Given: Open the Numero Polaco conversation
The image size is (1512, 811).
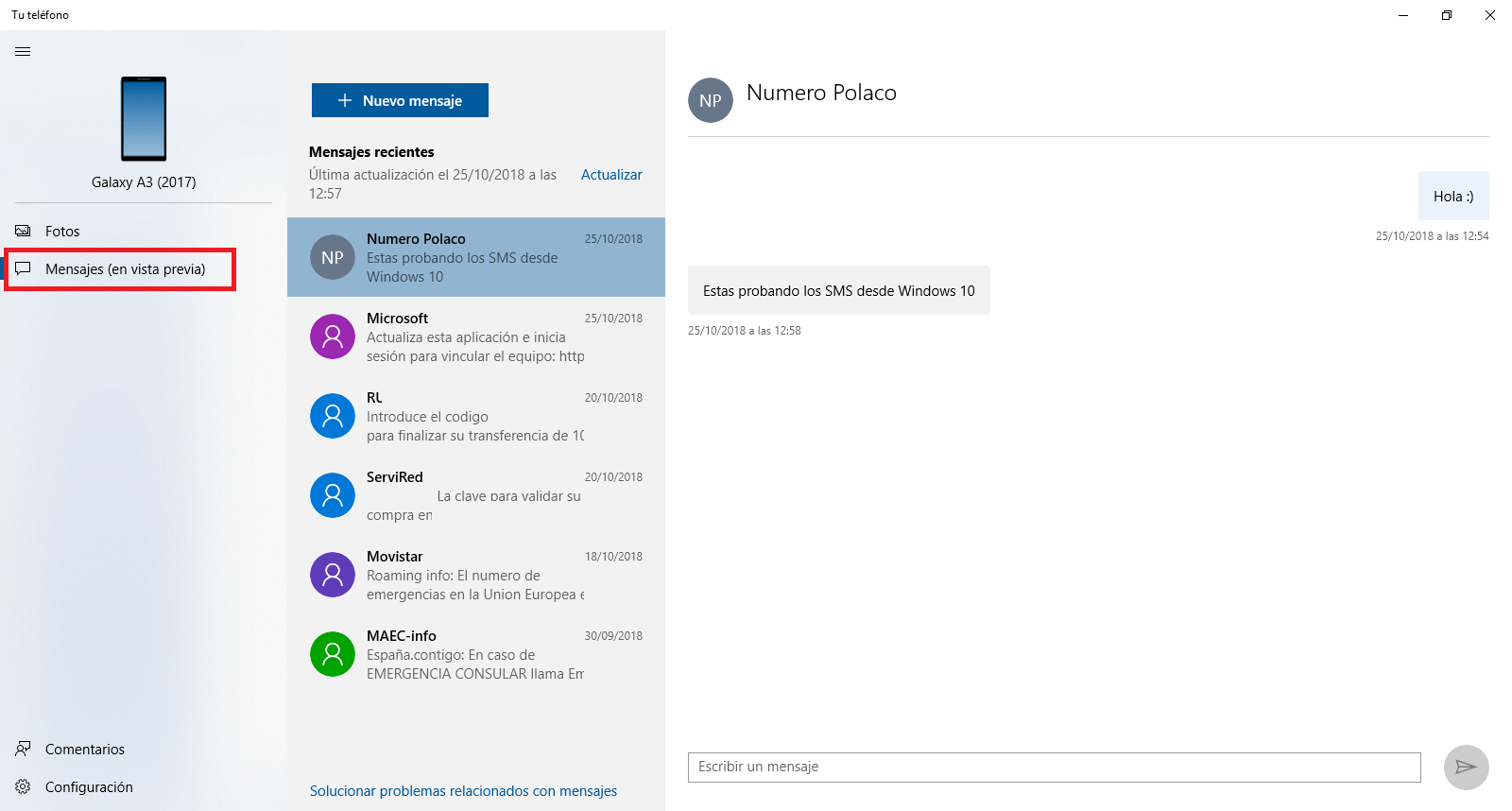Looking at the screenshot, I should pyautogui.click(x=476, y=257).
